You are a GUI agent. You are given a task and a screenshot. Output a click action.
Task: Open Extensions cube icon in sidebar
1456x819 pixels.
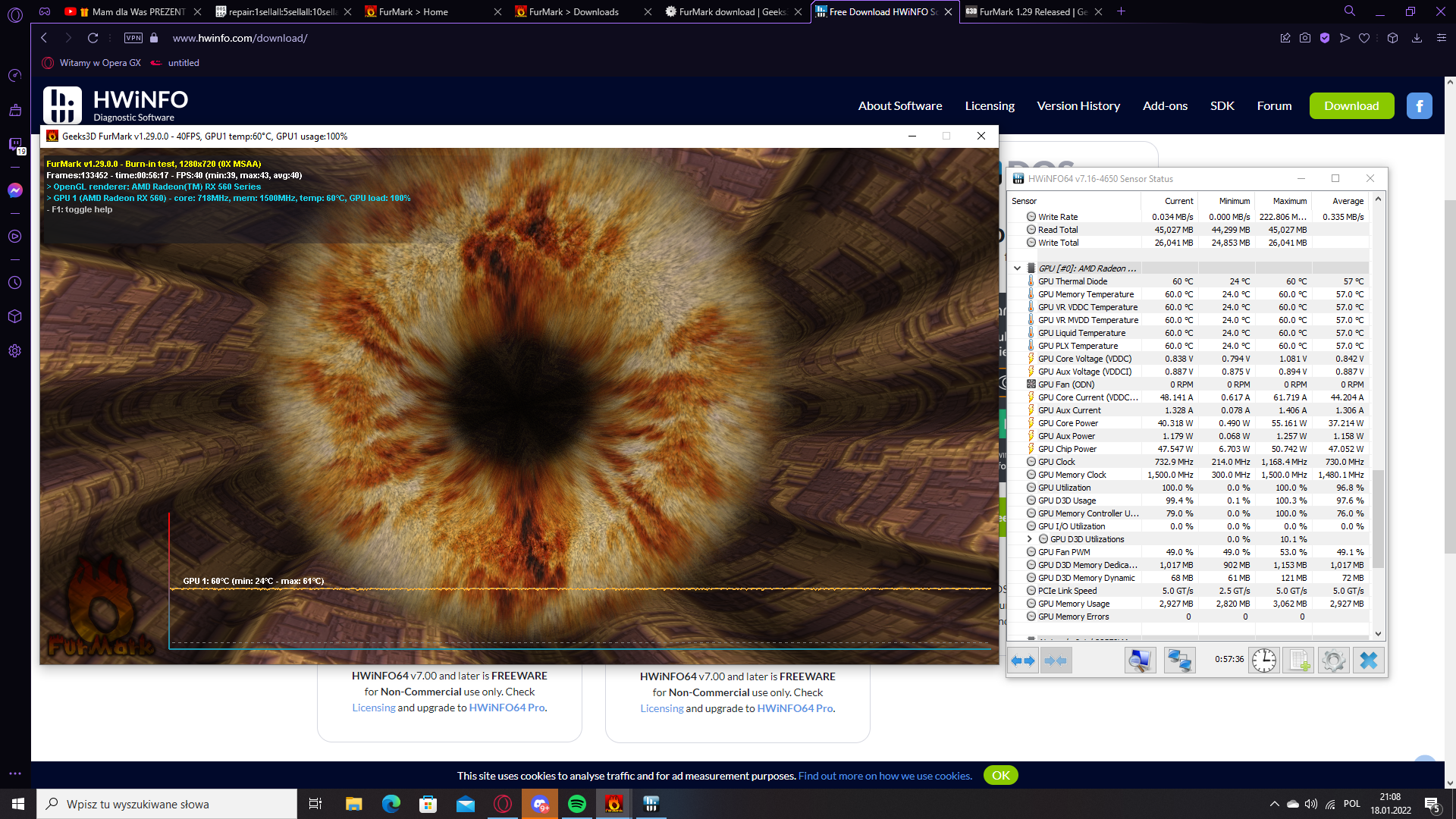point(15,316)
